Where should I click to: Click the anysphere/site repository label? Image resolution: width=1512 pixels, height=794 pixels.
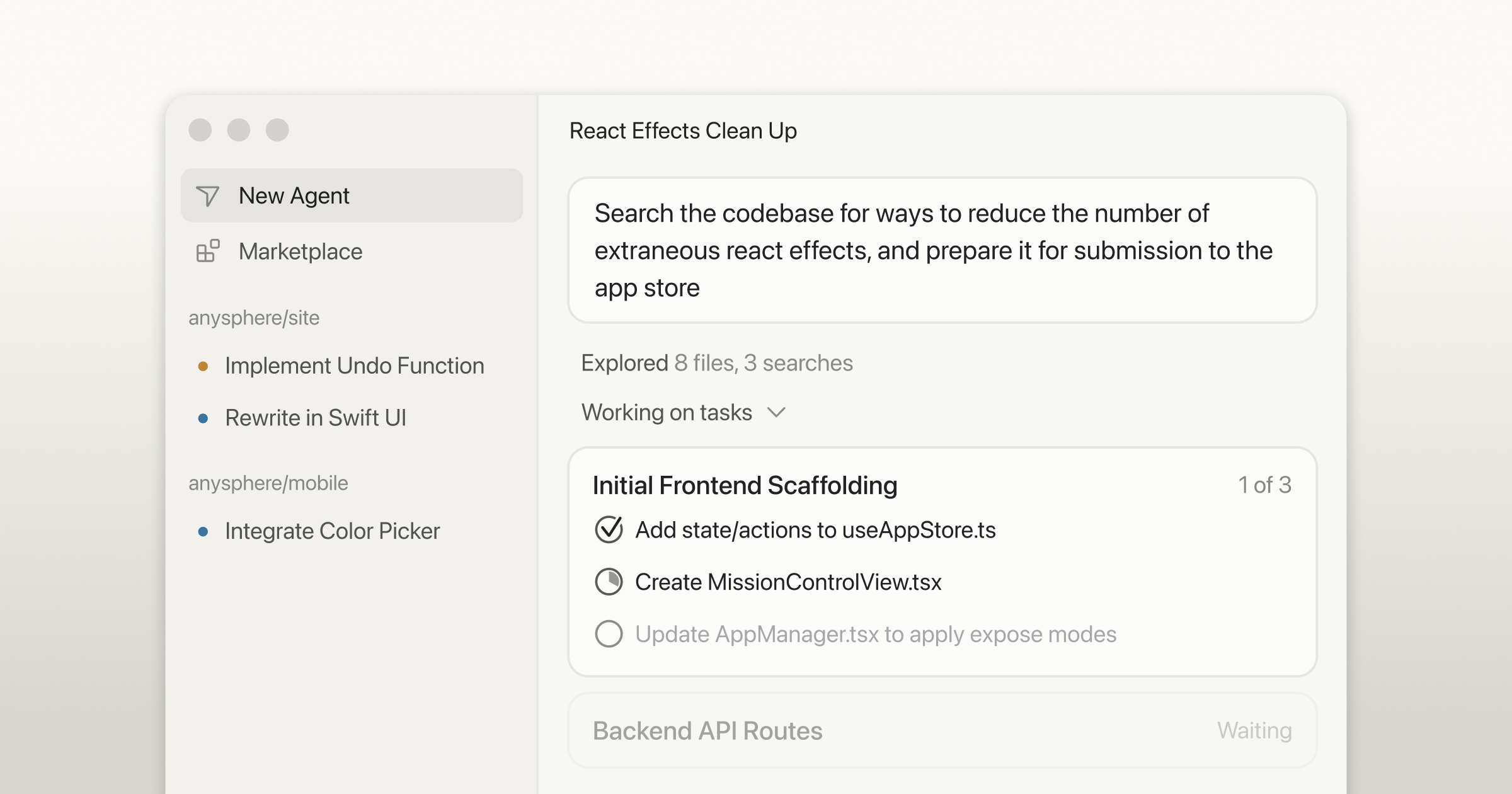click(255, 318)
